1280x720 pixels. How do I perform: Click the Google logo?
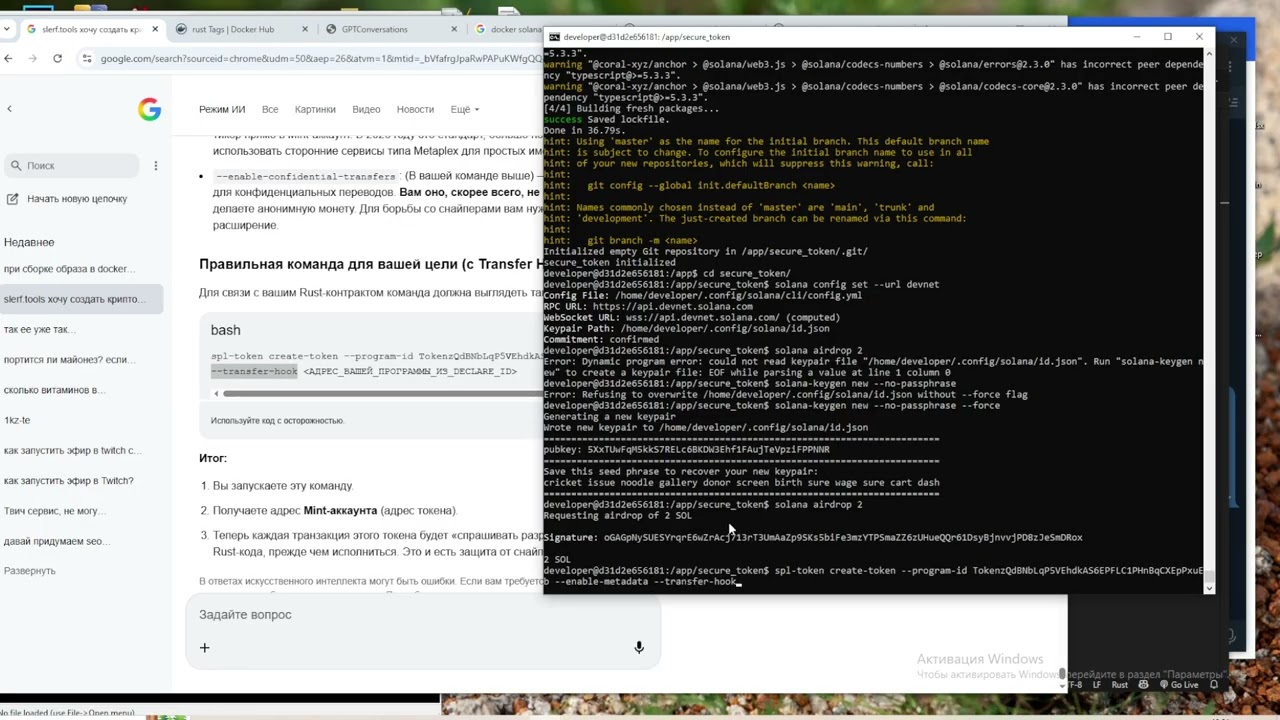[x=149, y=110]
